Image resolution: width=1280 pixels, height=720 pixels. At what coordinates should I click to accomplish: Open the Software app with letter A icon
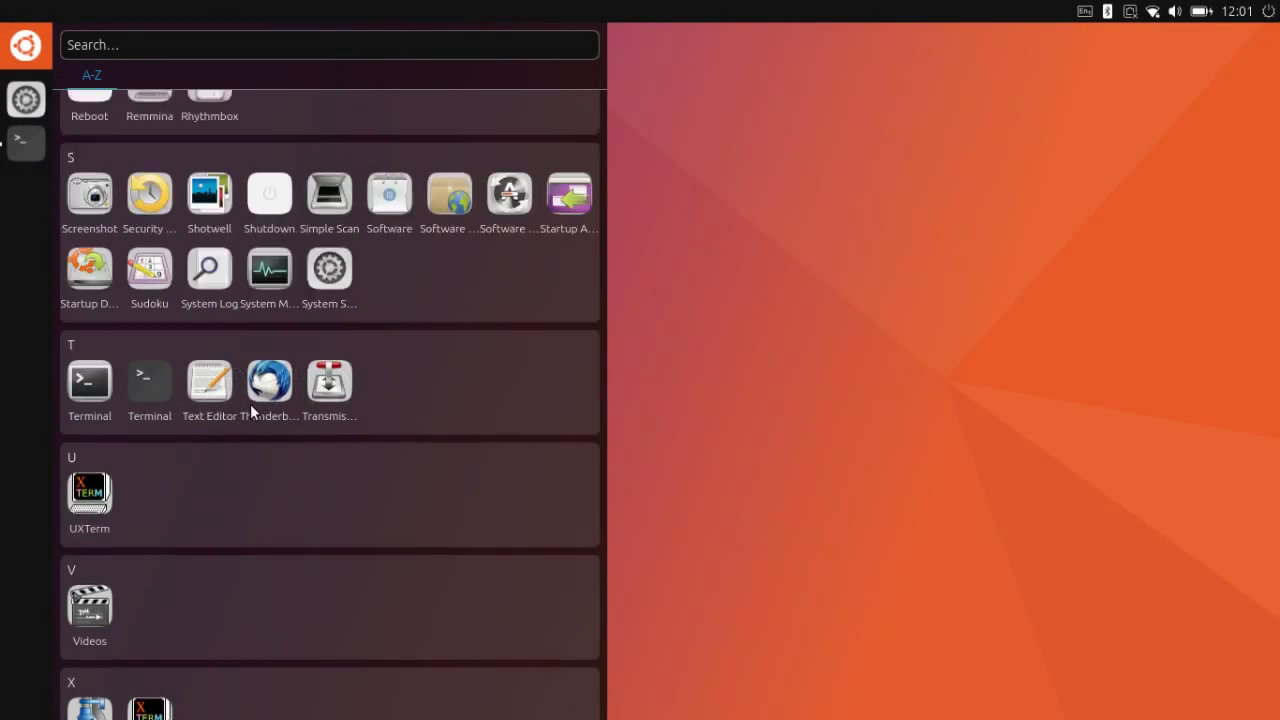(509, 194)
